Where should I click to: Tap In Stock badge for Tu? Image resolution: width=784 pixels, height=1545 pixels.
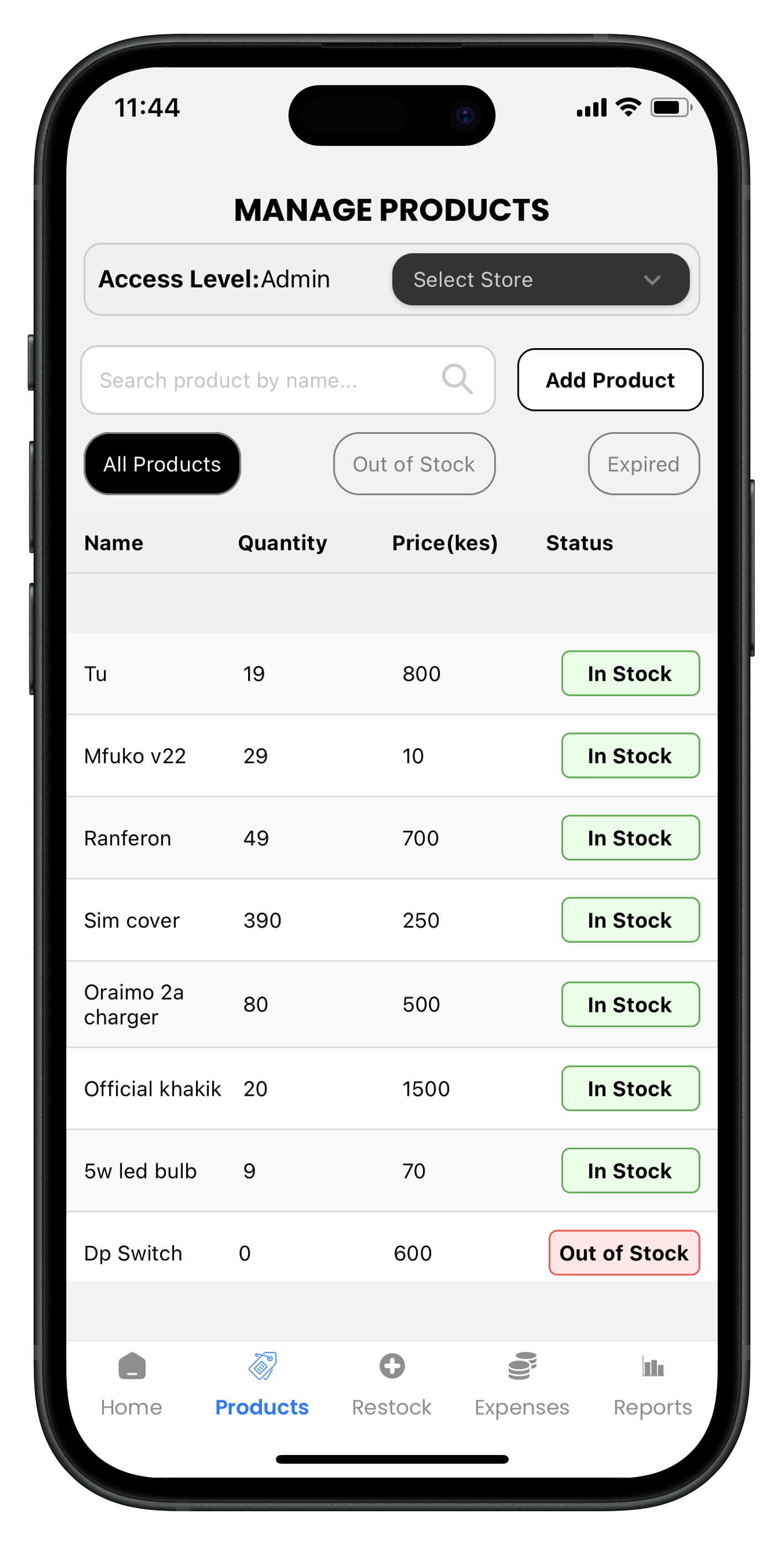[630, 674]
